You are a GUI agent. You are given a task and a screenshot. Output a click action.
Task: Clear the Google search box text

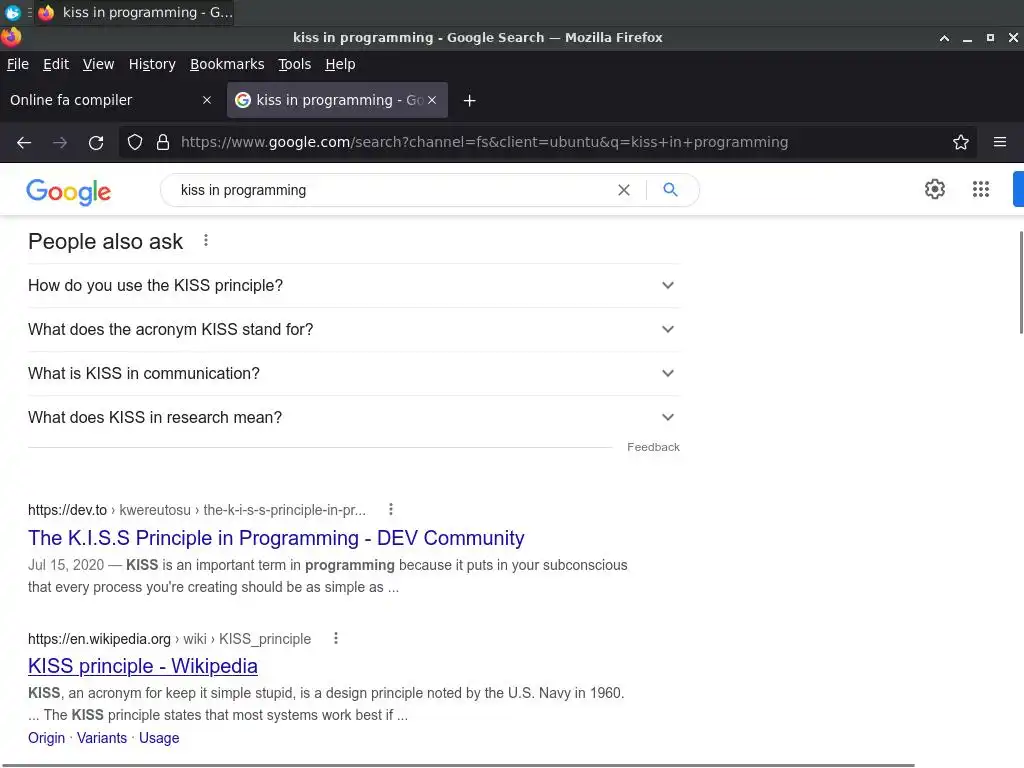[x=624, y=190]
